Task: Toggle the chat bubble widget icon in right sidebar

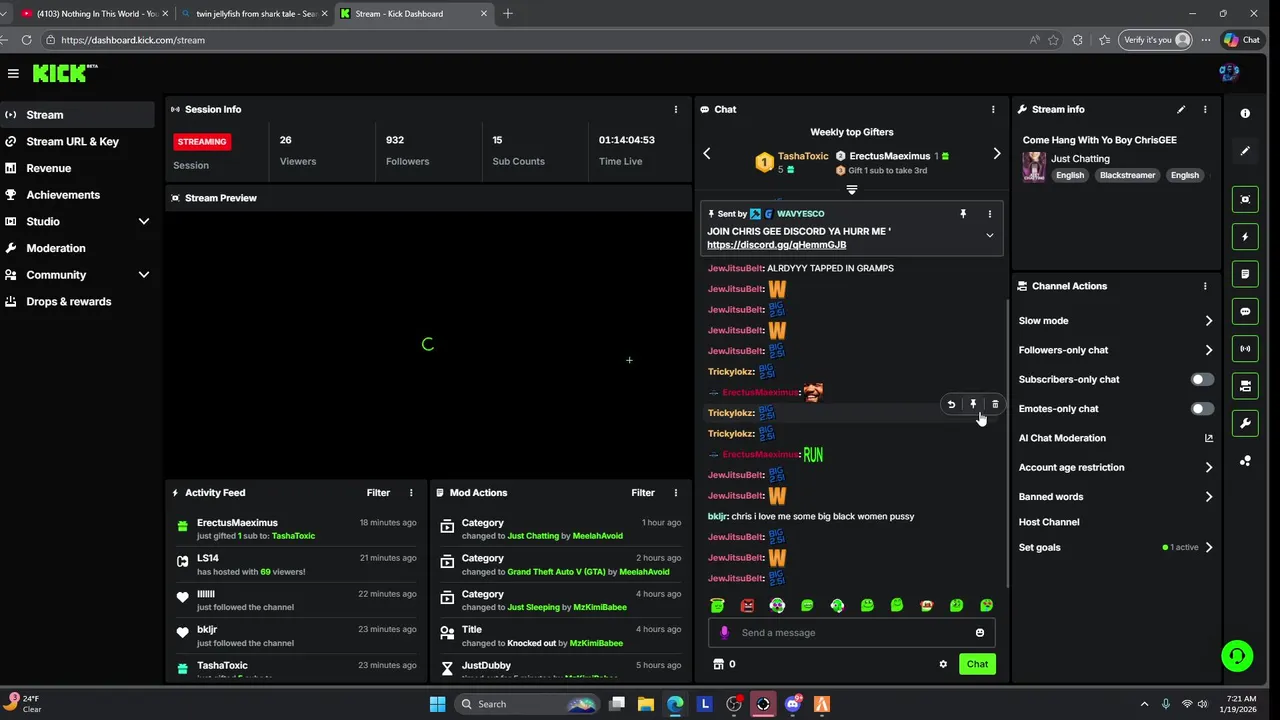Action: pyautogui.click(x=1245, y=311)
